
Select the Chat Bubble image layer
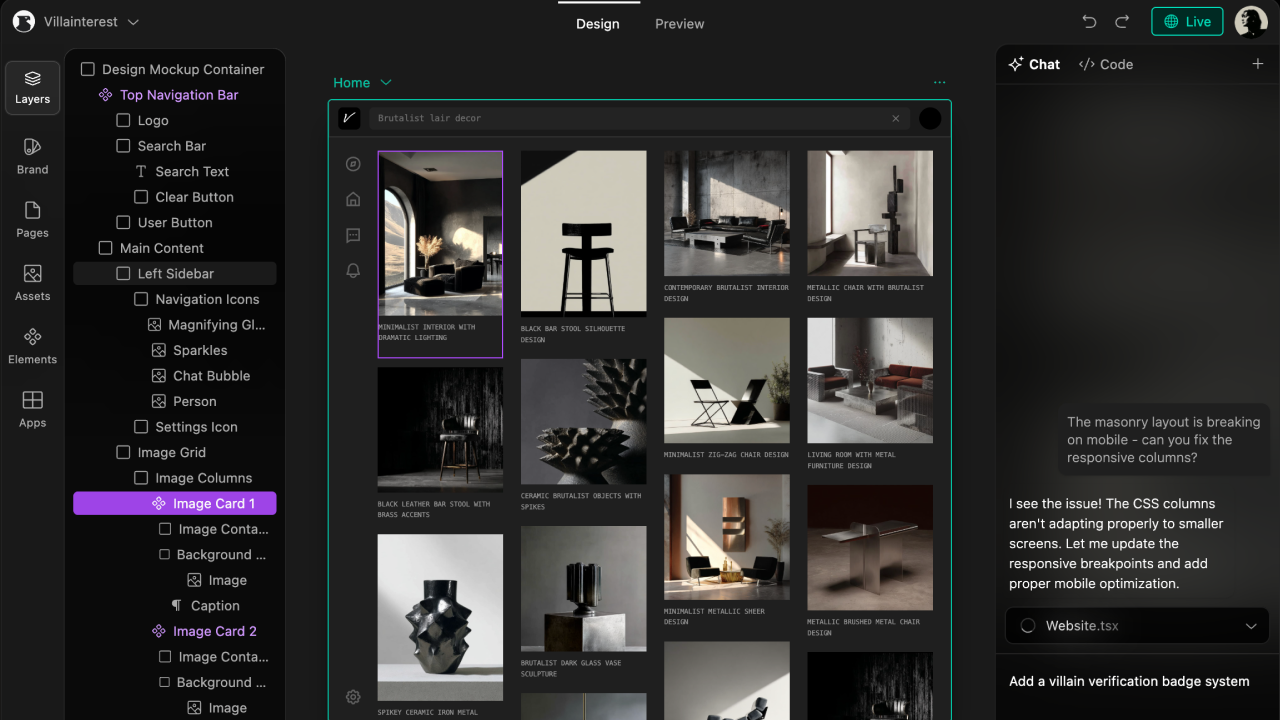click(200, 376)
